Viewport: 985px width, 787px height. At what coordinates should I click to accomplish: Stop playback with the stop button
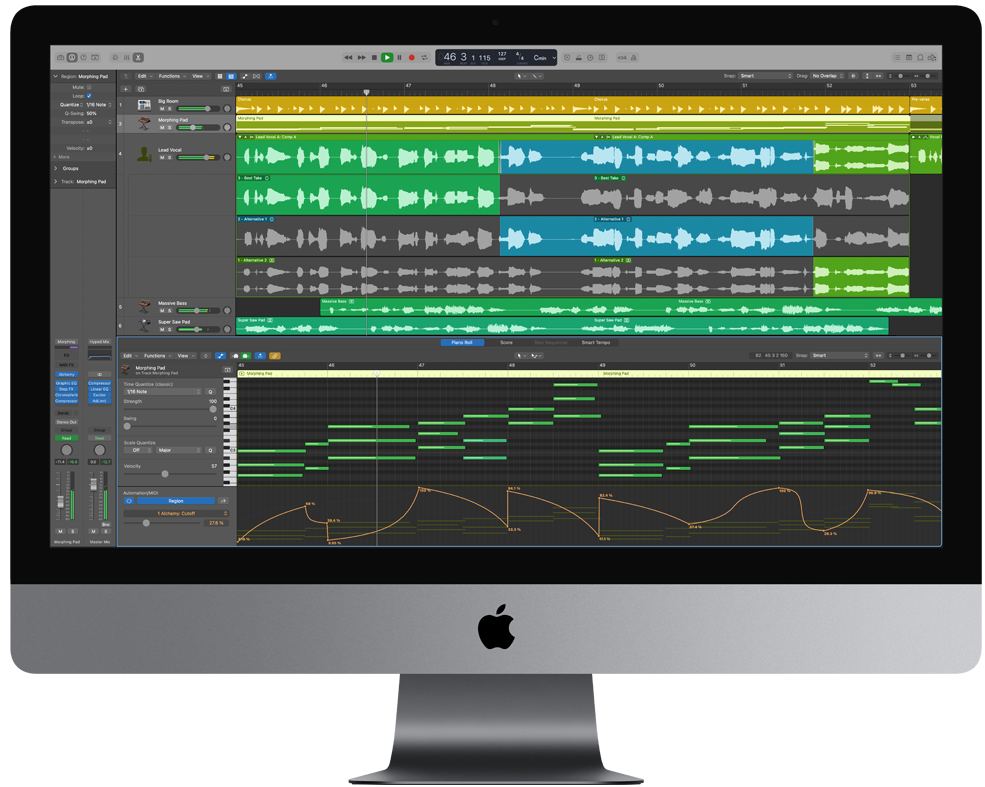coord(374,58)
